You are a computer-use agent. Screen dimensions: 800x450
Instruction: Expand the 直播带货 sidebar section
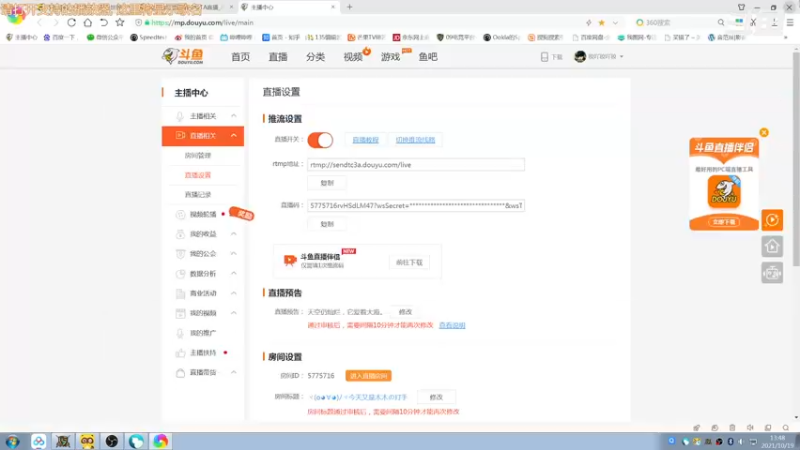coord(234,372)
